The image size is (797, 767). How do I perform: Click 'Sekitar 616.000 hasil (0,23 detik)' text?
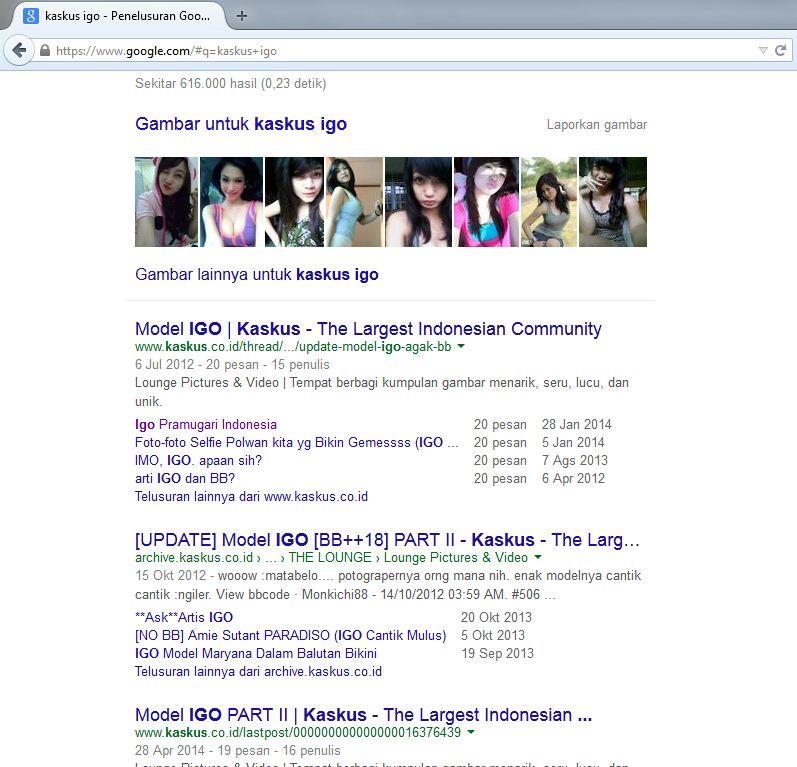(x=231, y=83)
